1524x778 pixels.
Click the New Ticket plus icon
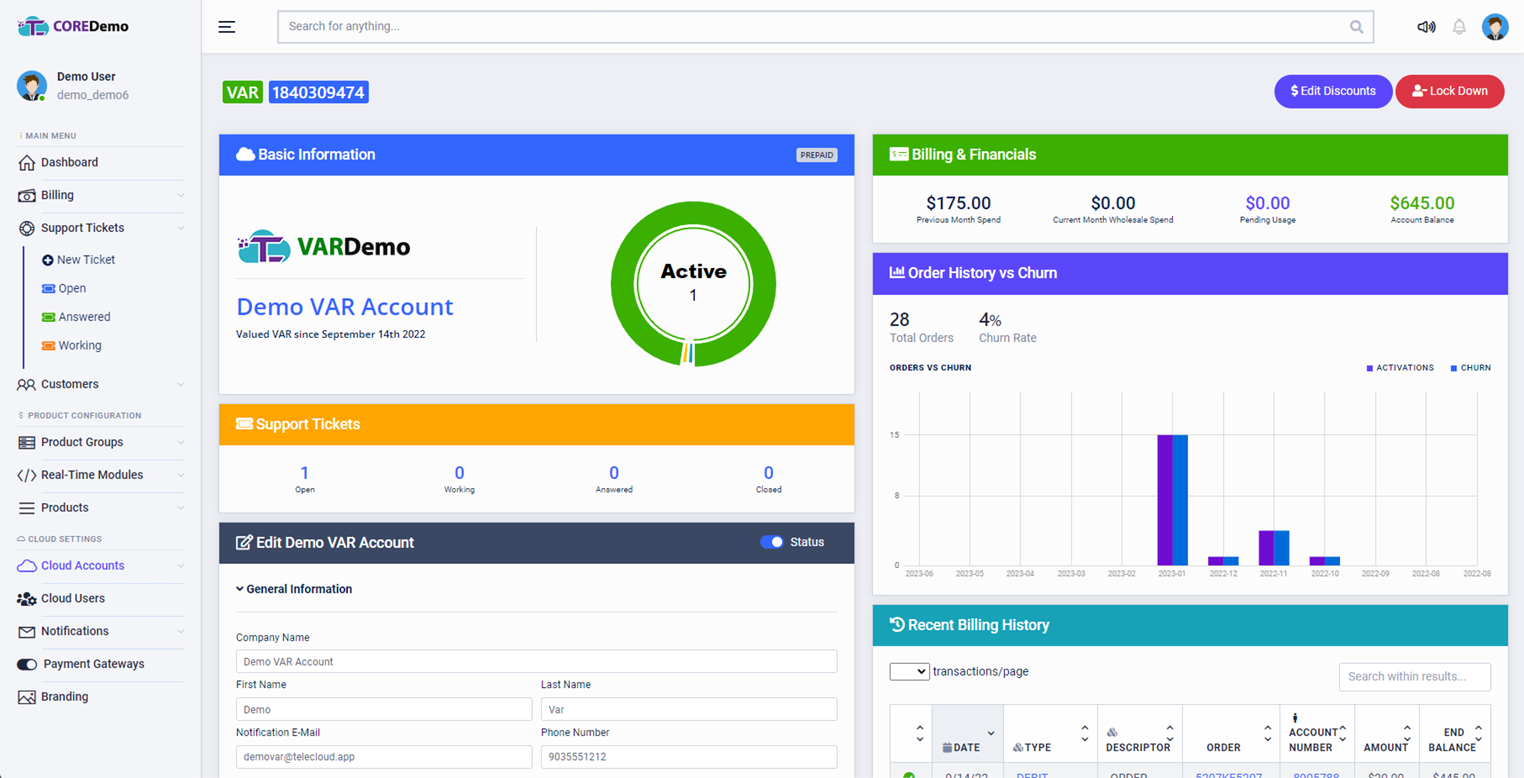pos(47,260)
